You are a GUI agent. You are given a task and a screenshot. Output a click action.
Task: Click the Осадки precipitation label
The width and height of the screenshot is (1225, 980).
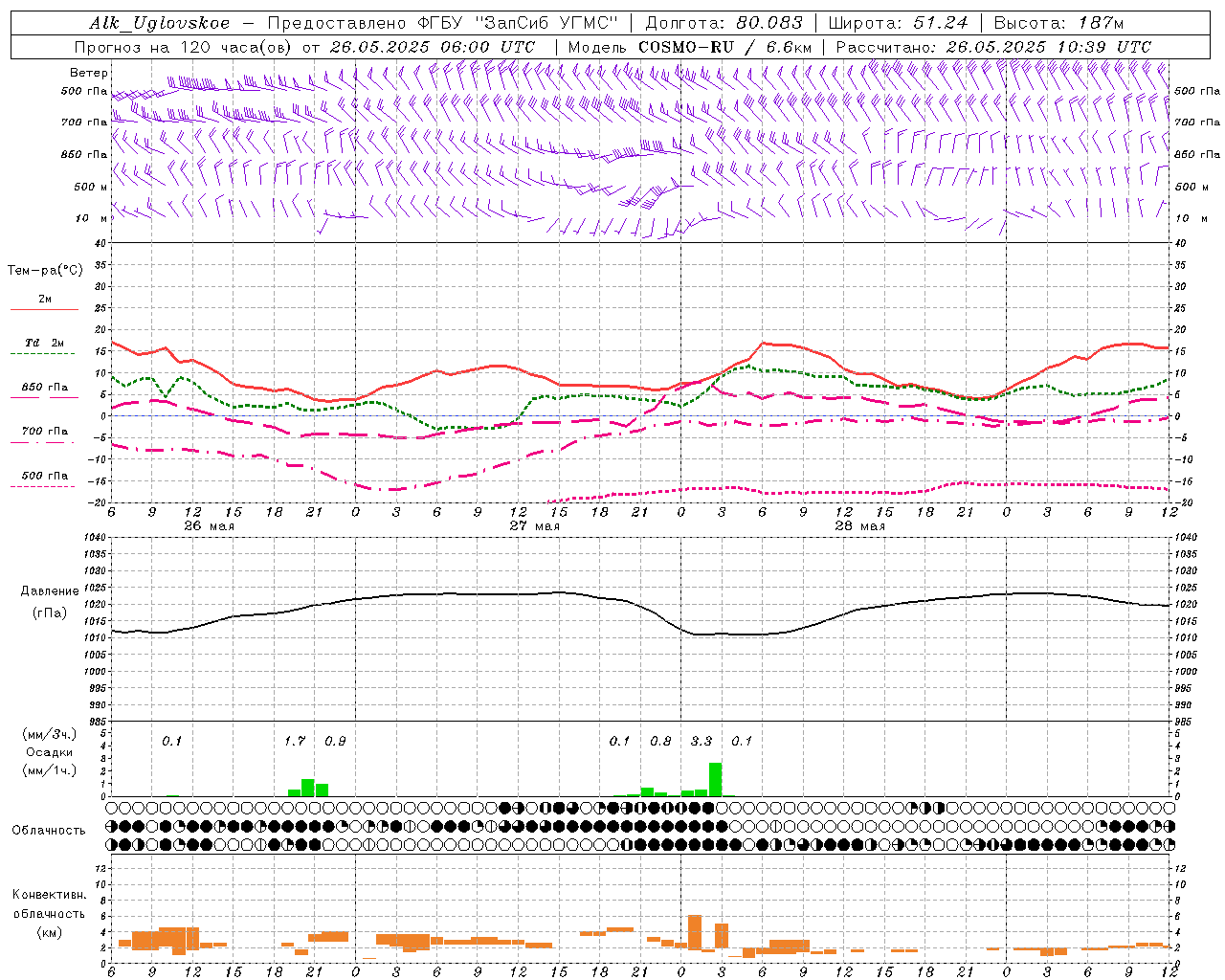[50, 752]
